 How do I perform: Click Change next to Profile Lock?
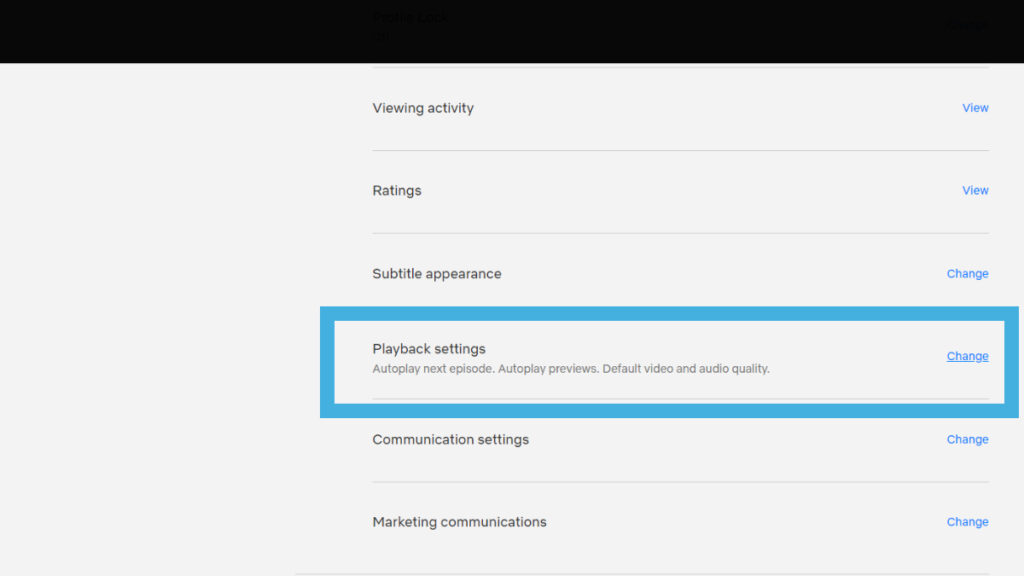[x=966, y=24]
